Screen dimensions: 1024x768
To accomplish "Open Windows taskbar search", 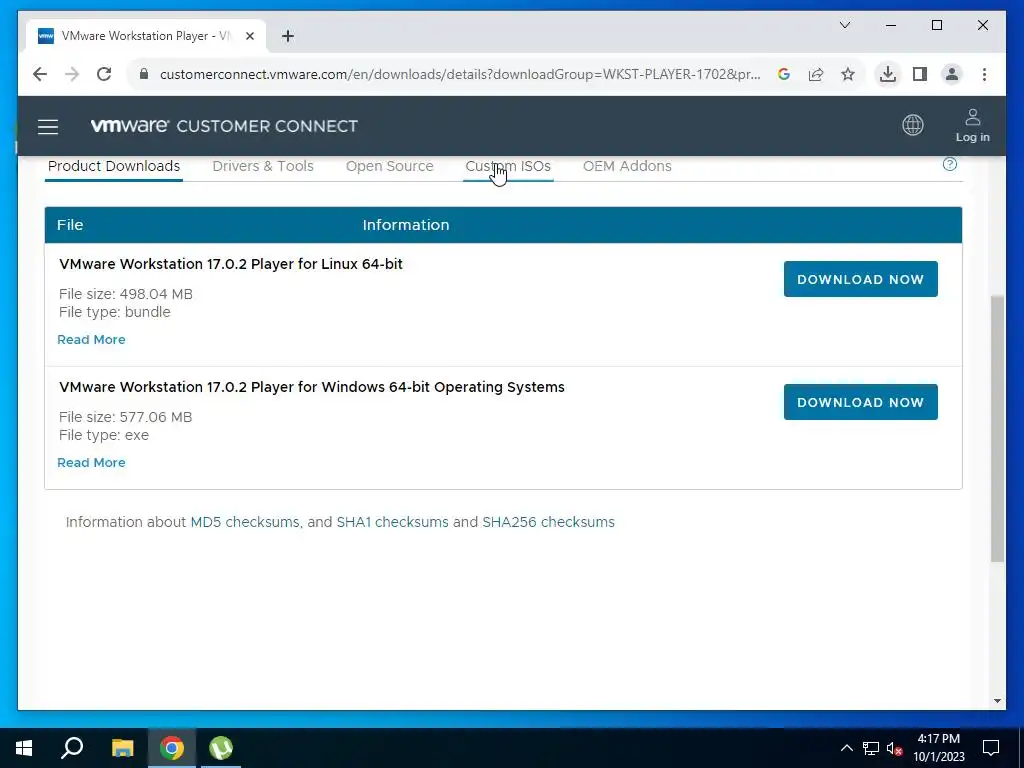I will point(72,748).
